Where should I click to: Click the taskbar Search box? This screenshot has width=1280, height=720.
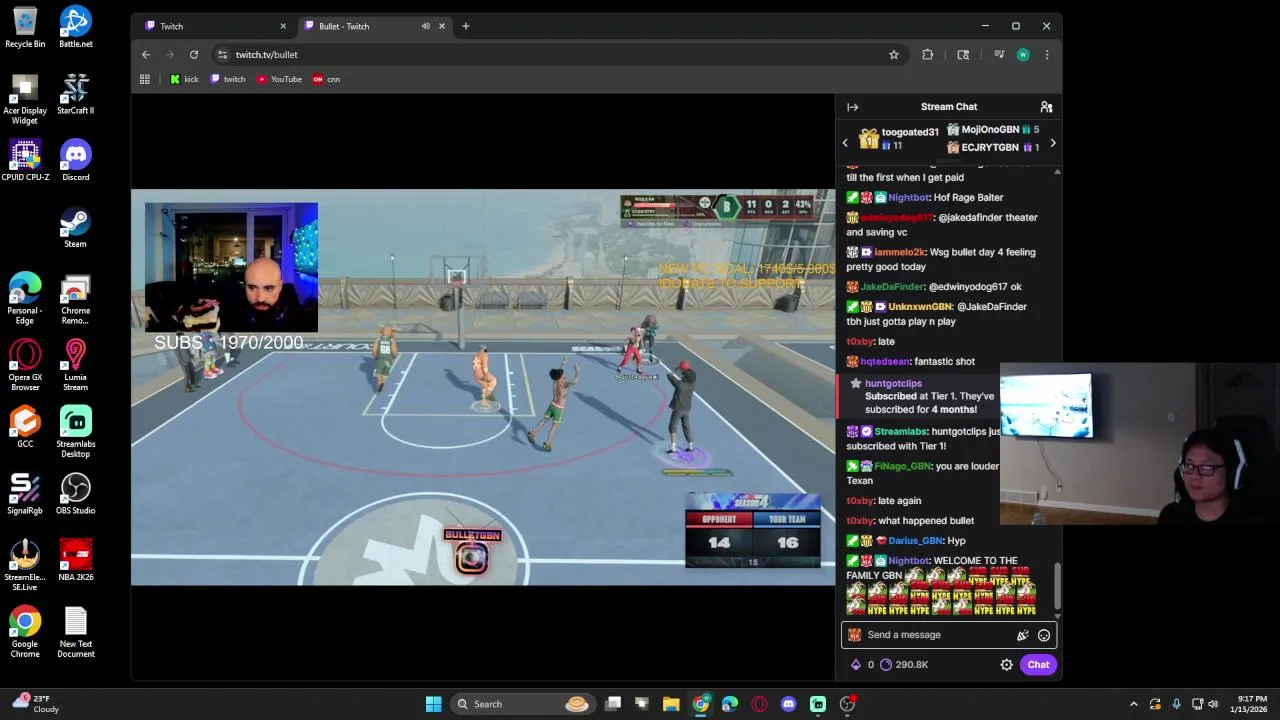tap(521, 704)
